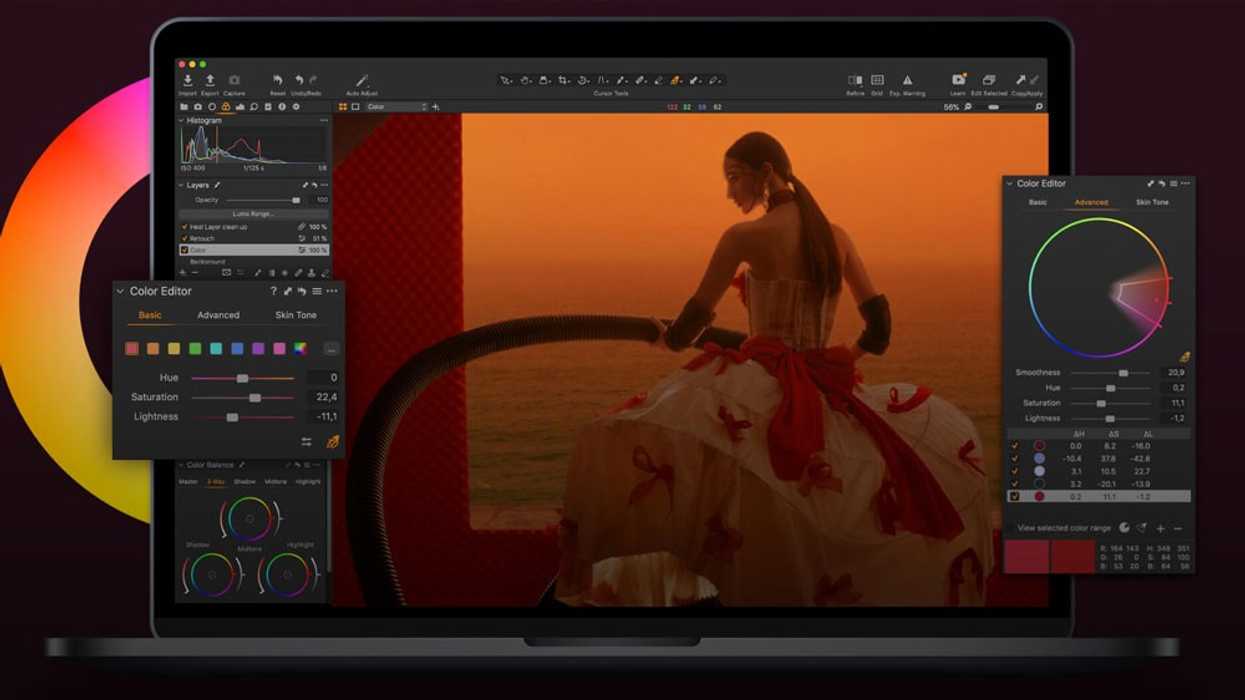1245x700 pixels.
Task: Toggle the Grid overlay icon
Action: pos(877,80)
